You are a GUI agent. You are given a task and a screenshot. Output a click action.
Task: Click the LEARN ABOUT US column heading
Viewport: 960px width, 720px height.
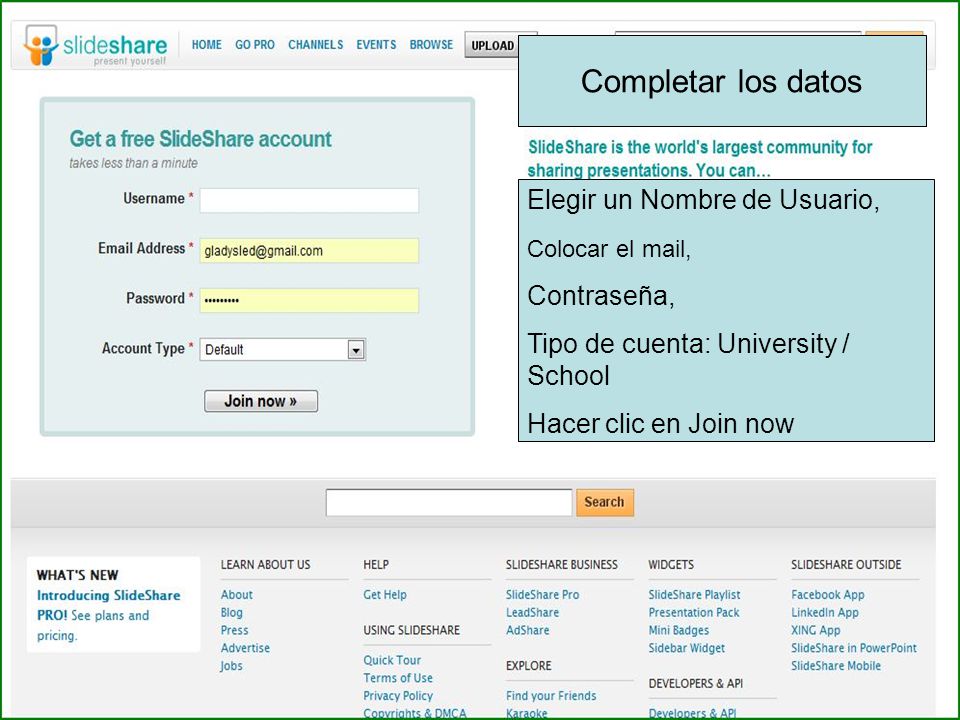[265, 564]
